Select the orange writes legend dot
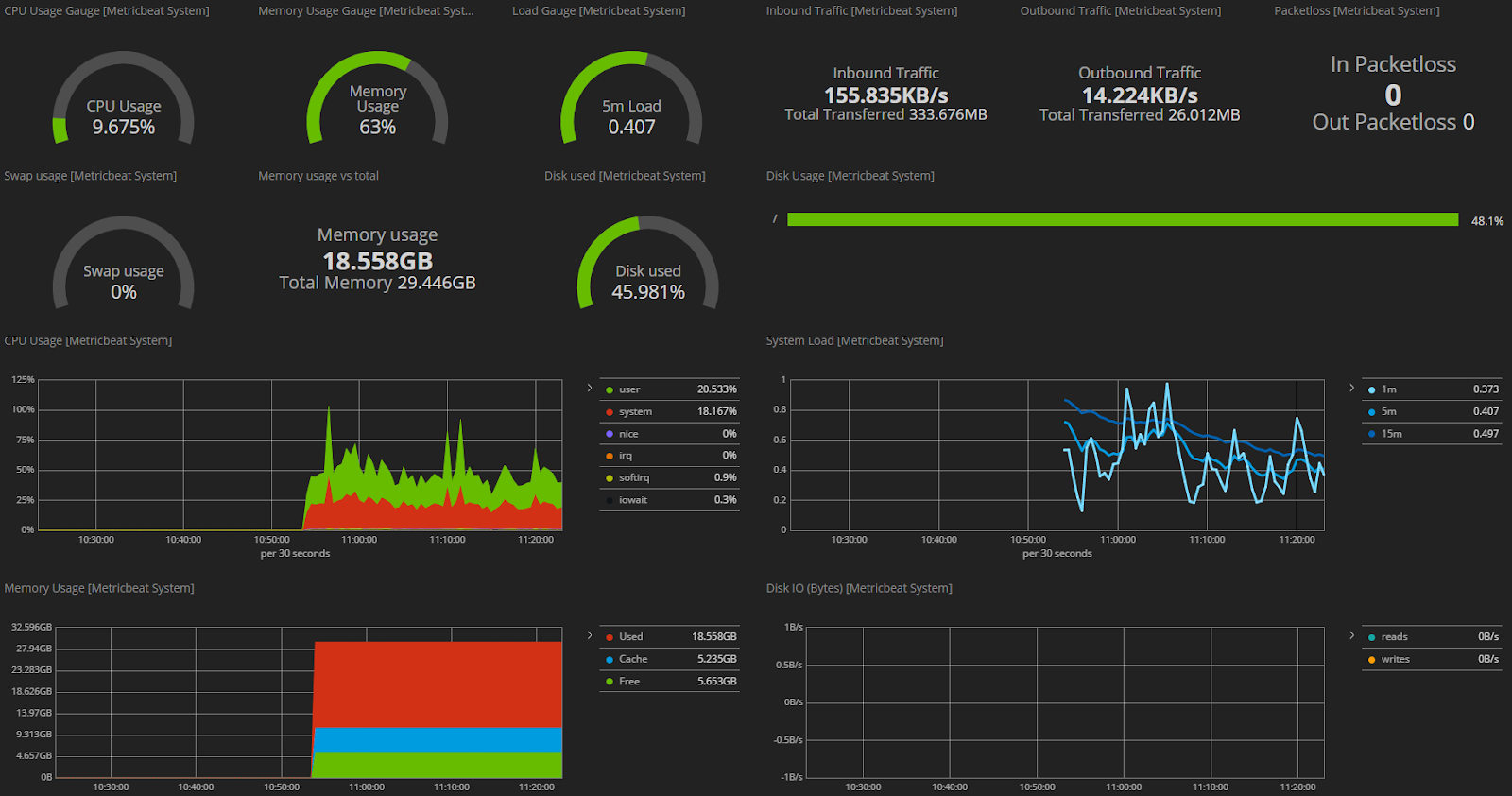1512x796 pixels. coord(1371,660)
